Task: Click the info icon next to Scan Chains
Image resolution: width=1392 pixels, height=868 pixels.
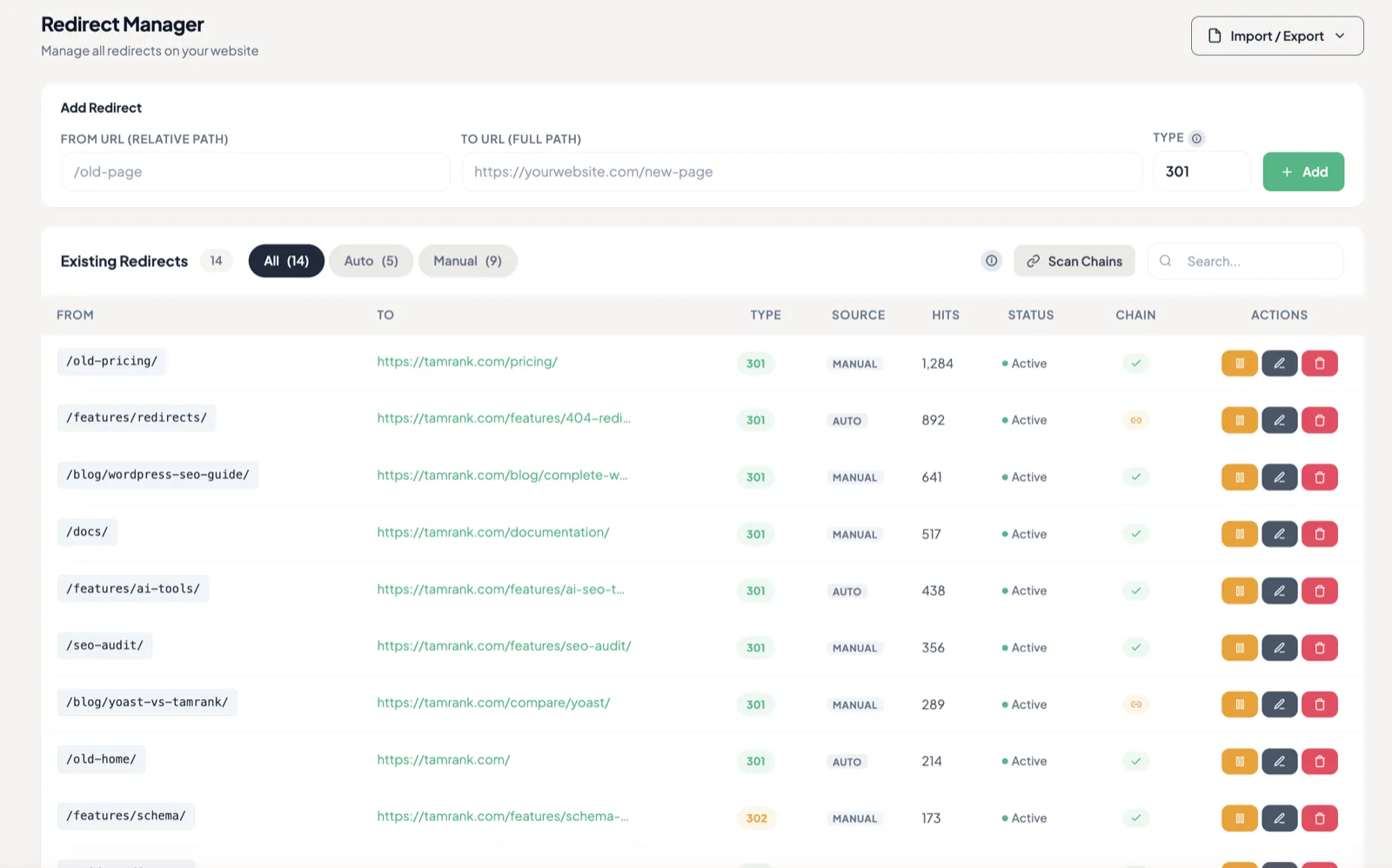Action: pos(991,261)
